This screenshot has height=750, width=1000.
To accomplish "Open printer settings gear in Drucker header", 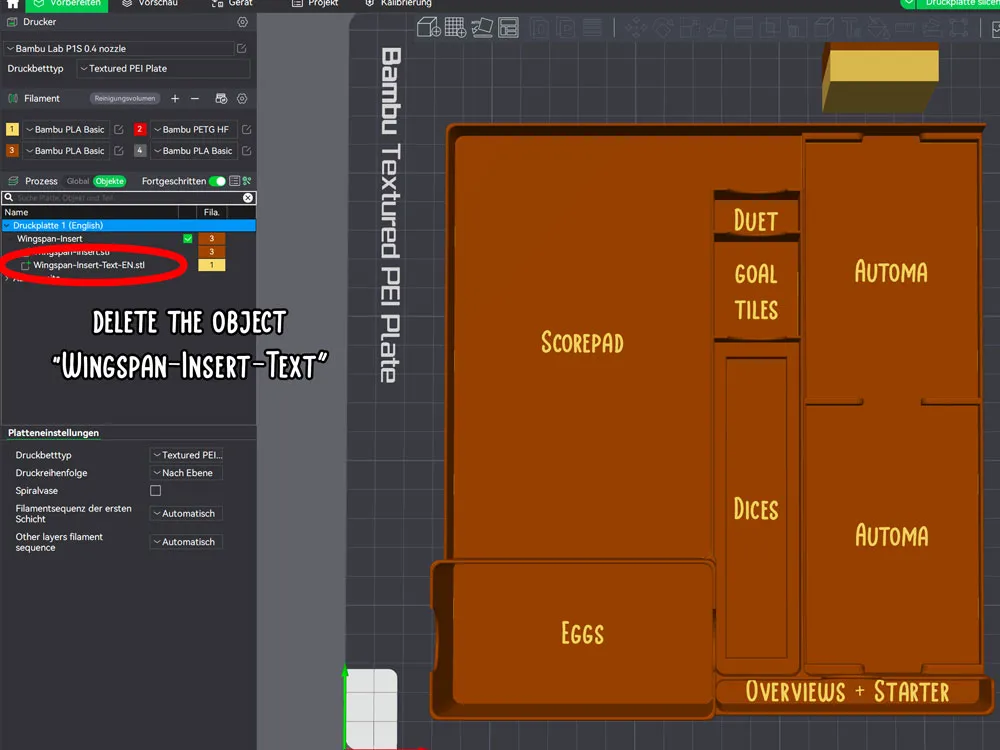I will [242, 22].
